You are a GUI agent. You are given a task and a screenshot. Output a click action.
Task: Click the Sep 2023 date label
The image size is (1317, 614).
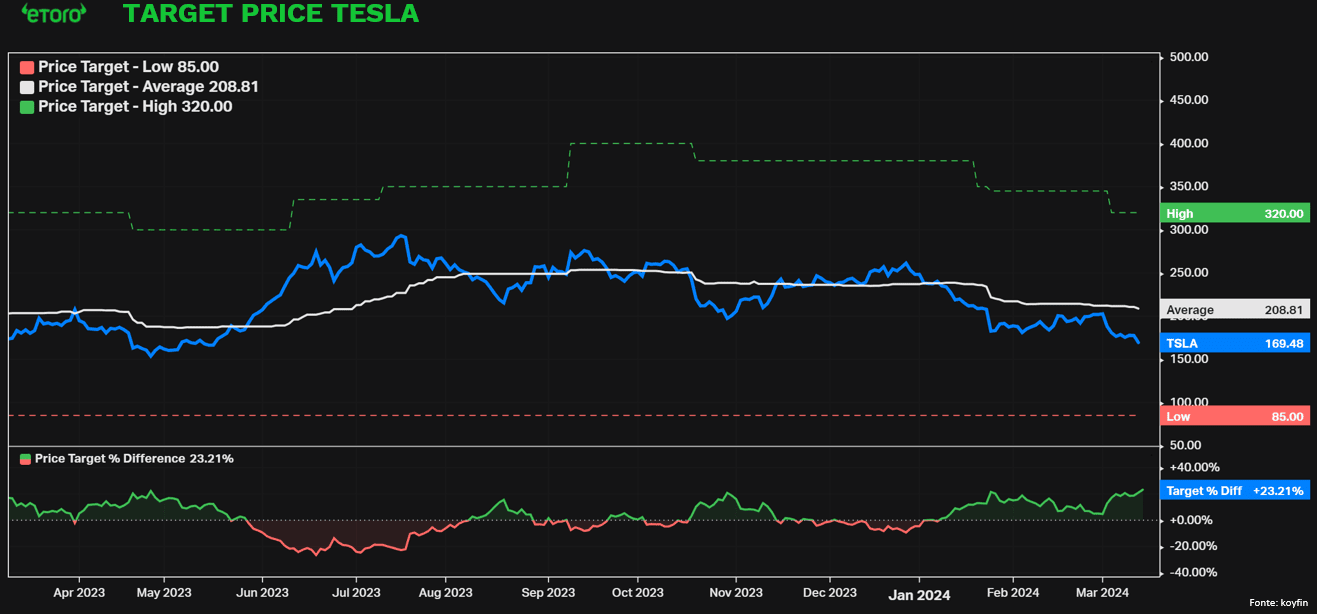pyautogui.click(x=547, y=592)
